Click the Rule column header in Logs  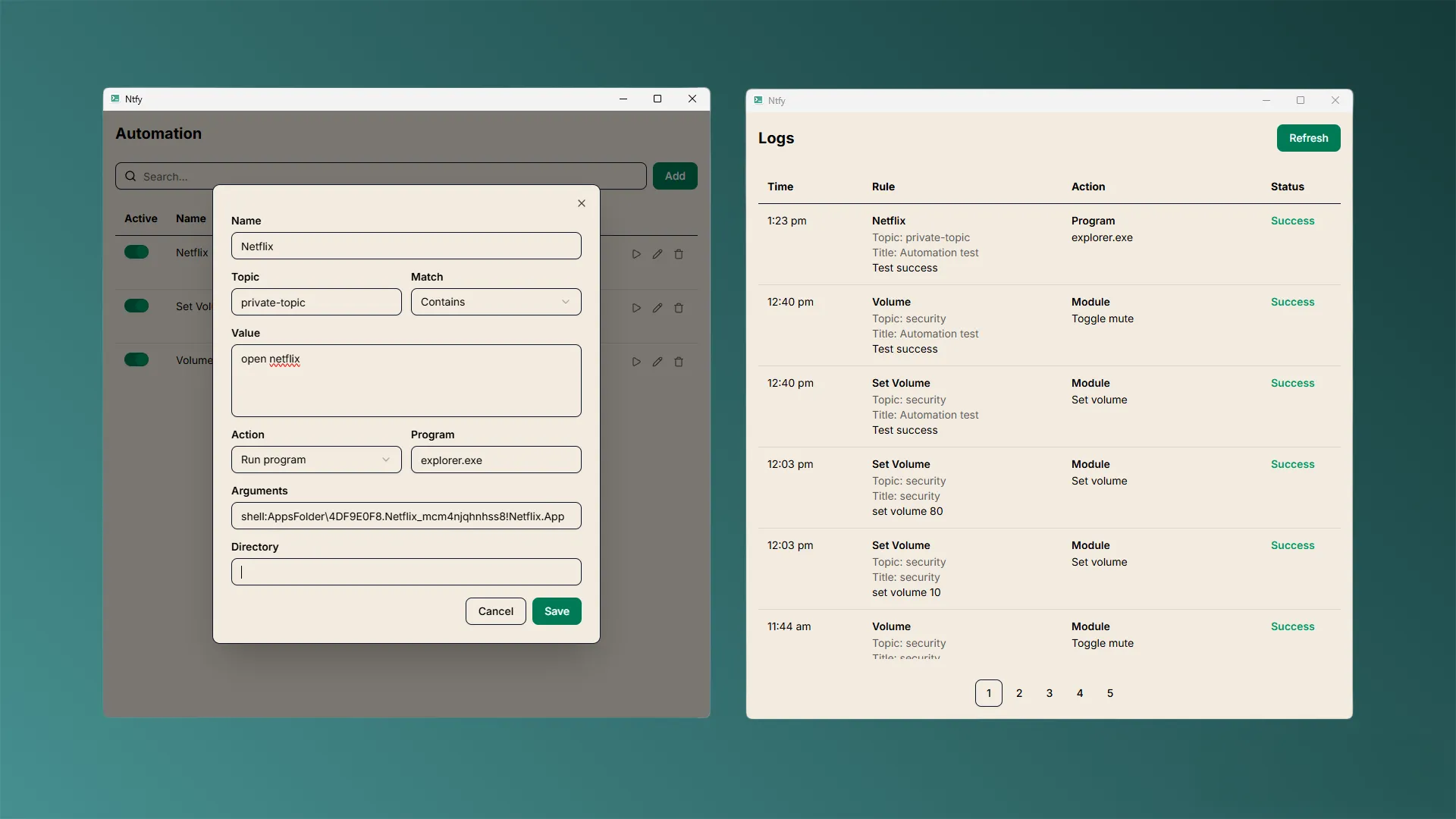click(883, 187)
